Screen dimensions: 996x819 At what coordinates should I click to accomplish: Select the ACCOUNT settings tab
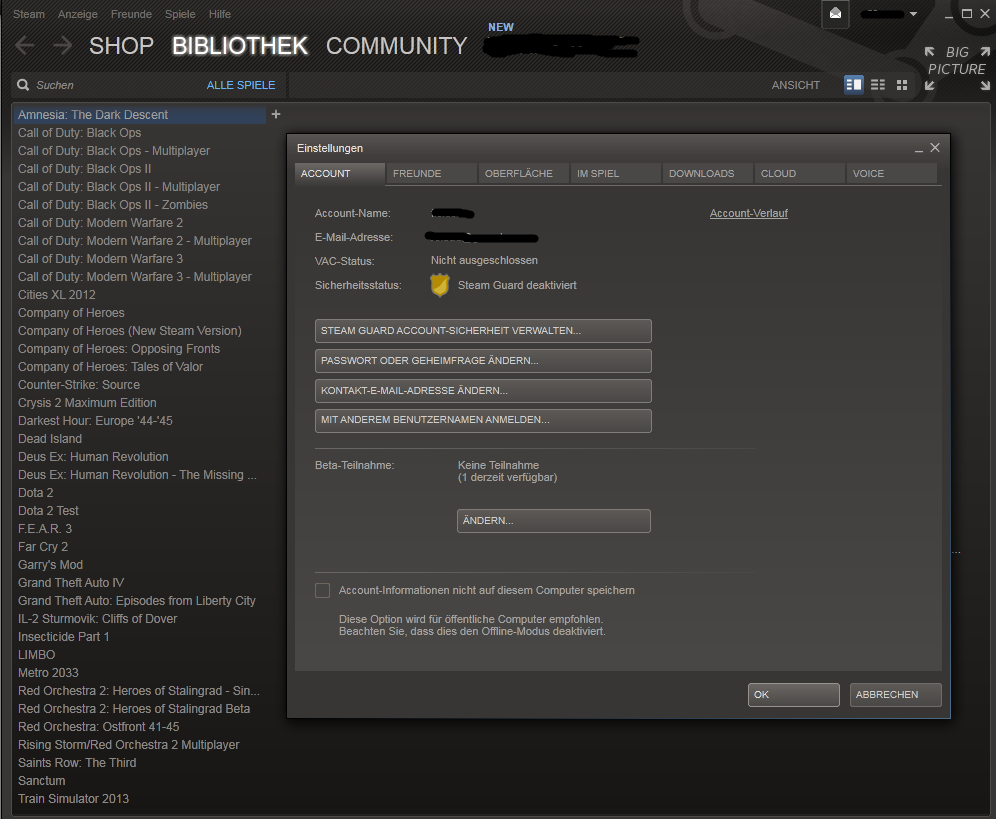[x=340, y=173]
